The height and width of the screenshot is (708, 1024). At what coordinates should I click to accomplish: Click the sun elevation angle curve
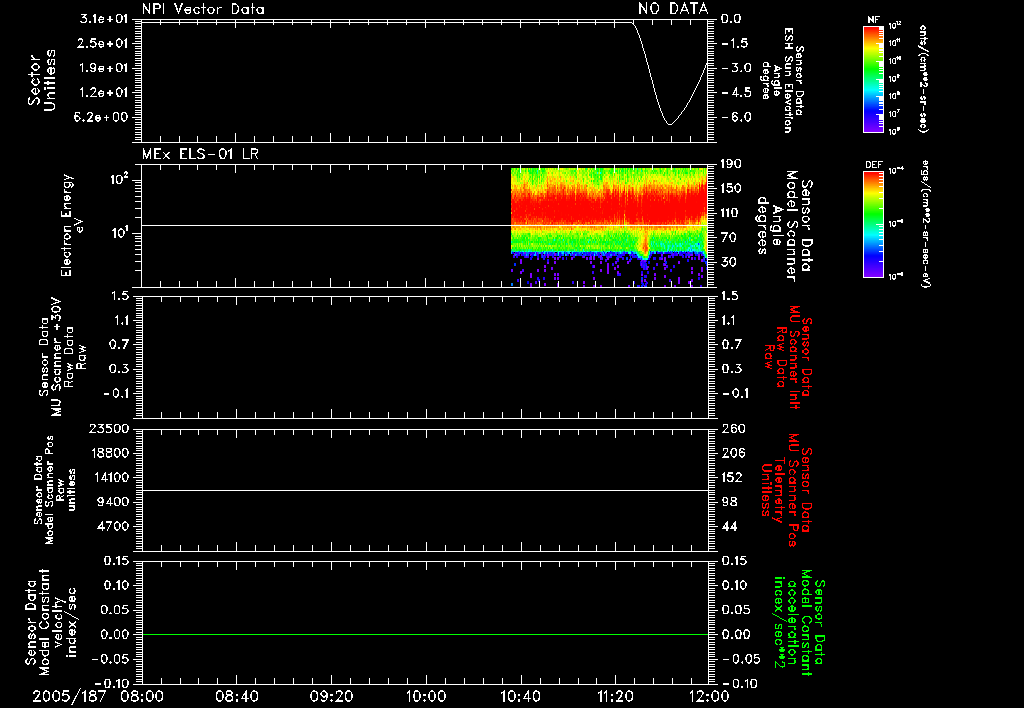point(669,72)
